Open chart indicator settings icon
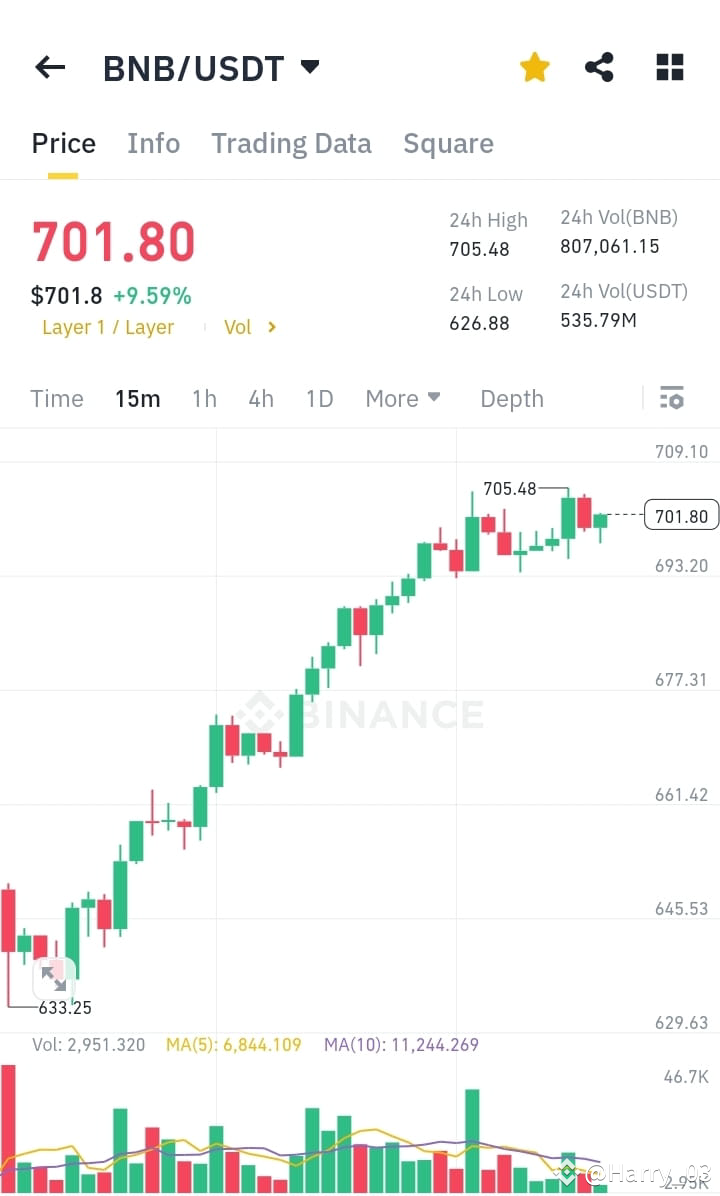This screenshot has width=720, height=1196. tap(671, 398)
